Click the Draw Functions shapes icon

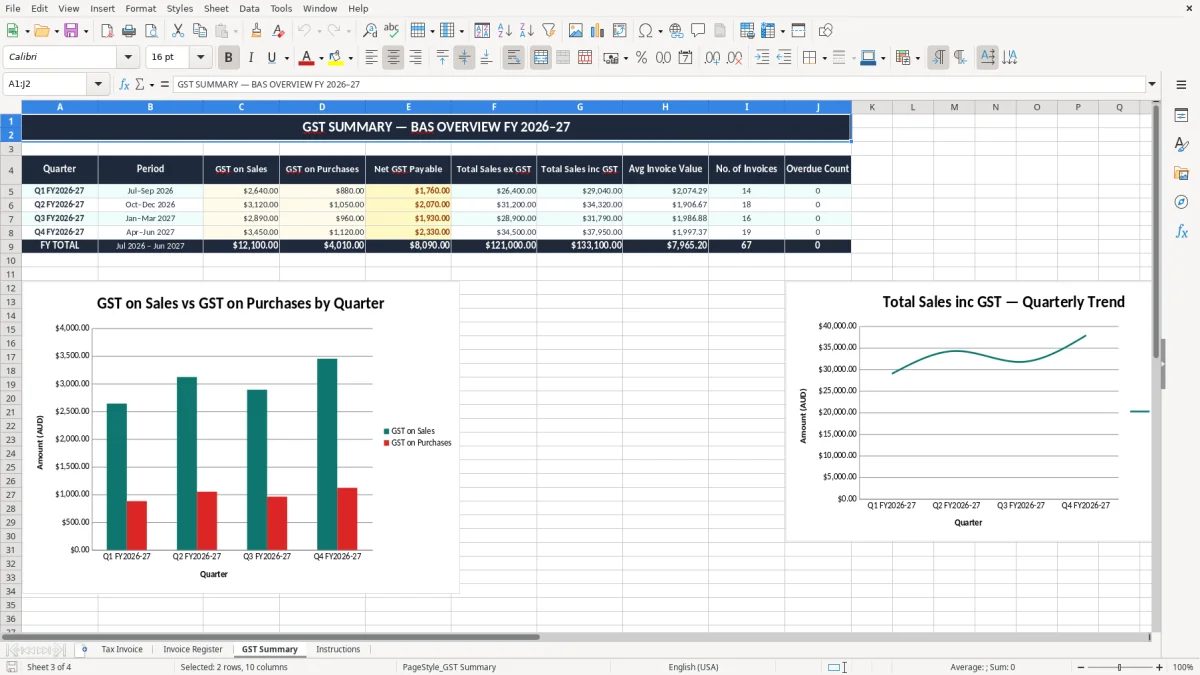tap(826, 31)
